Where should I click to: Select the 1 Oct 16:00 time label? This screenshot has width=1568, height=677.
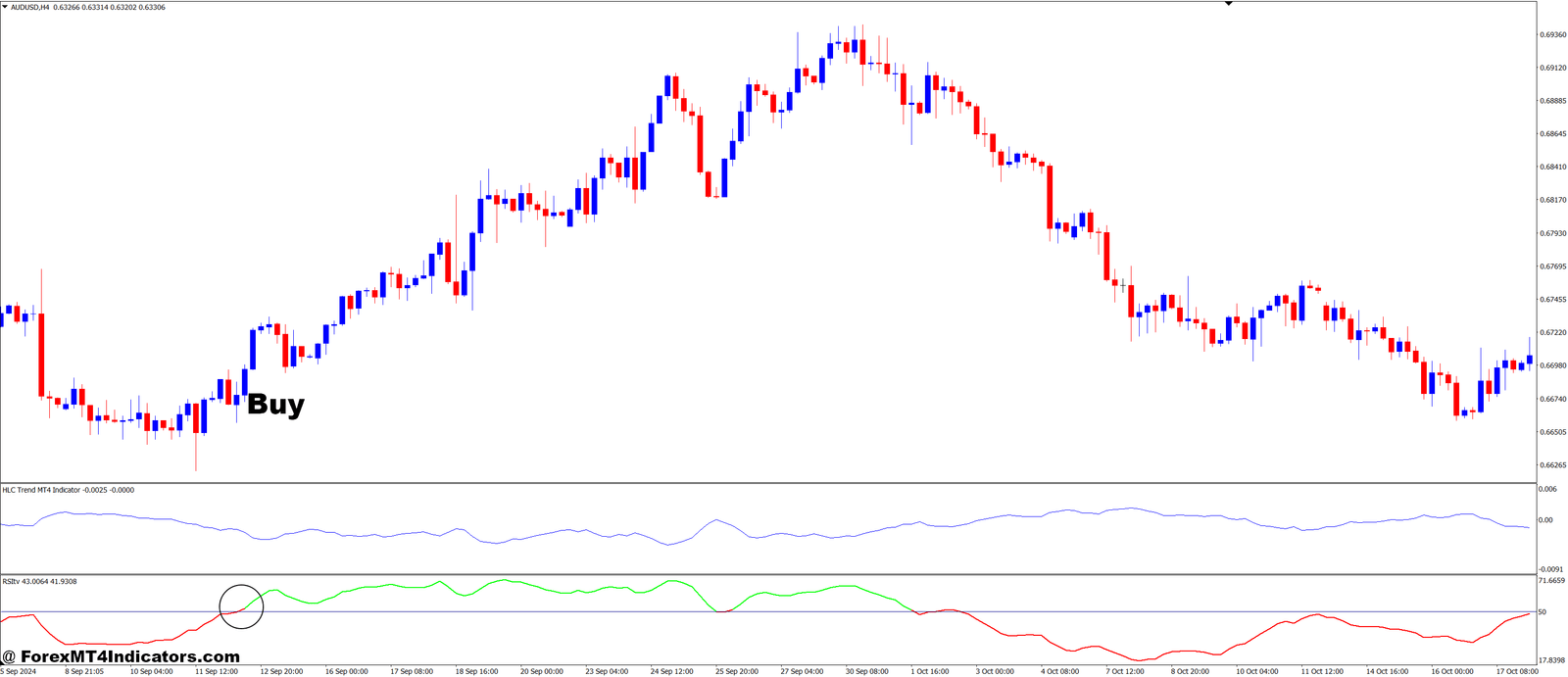click(929, 671)
